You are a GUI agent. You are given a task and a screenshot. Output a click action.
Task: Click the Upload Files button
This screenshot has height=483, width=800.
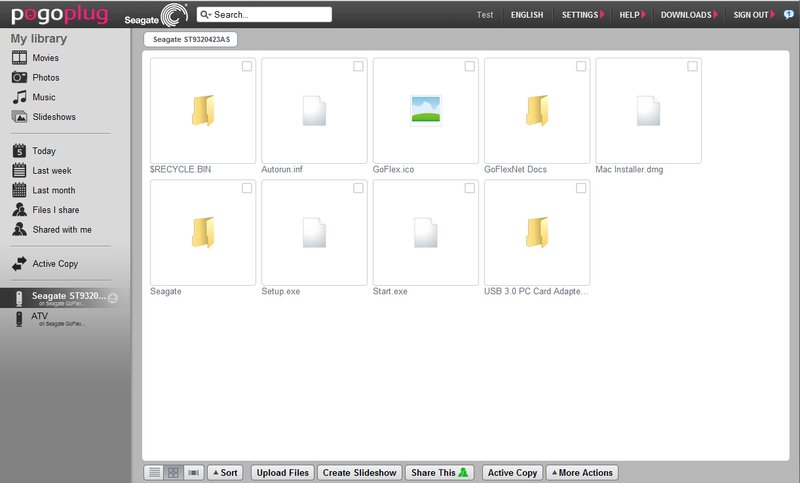283,472
